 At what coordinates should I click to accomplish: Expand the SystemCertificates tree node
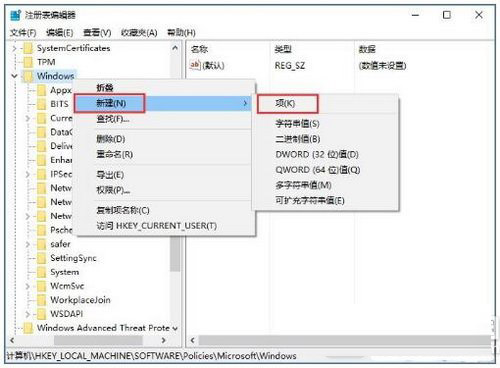tap(14, 48)
